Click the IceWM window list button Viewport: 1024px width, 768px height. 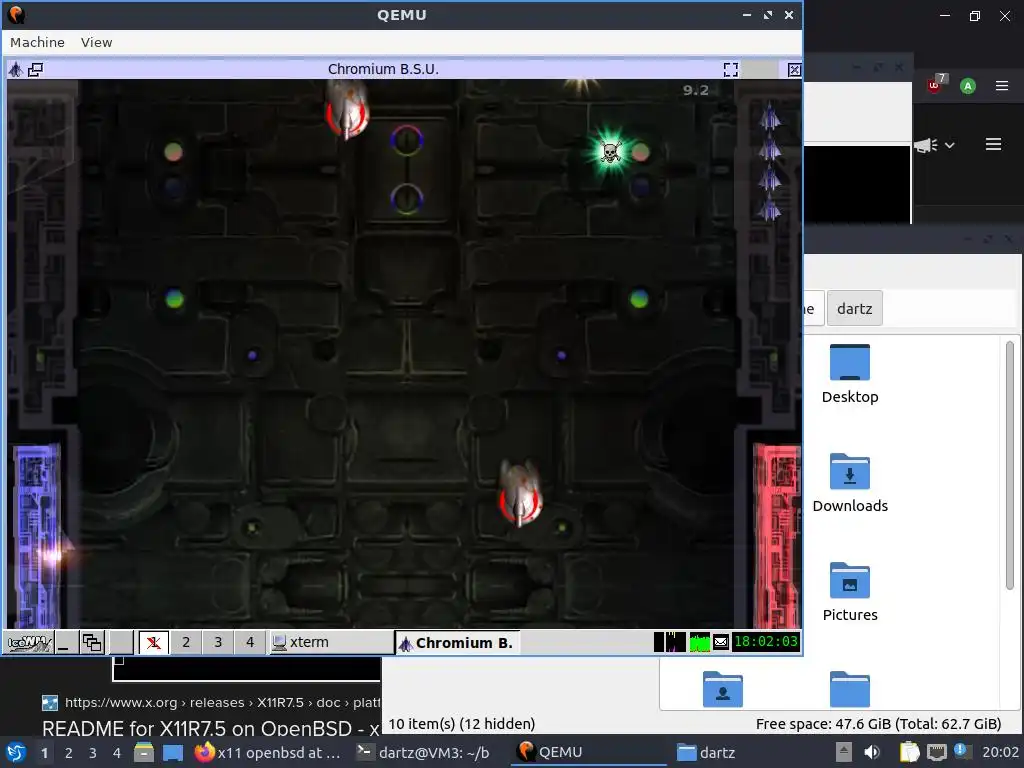coord(92,643)
